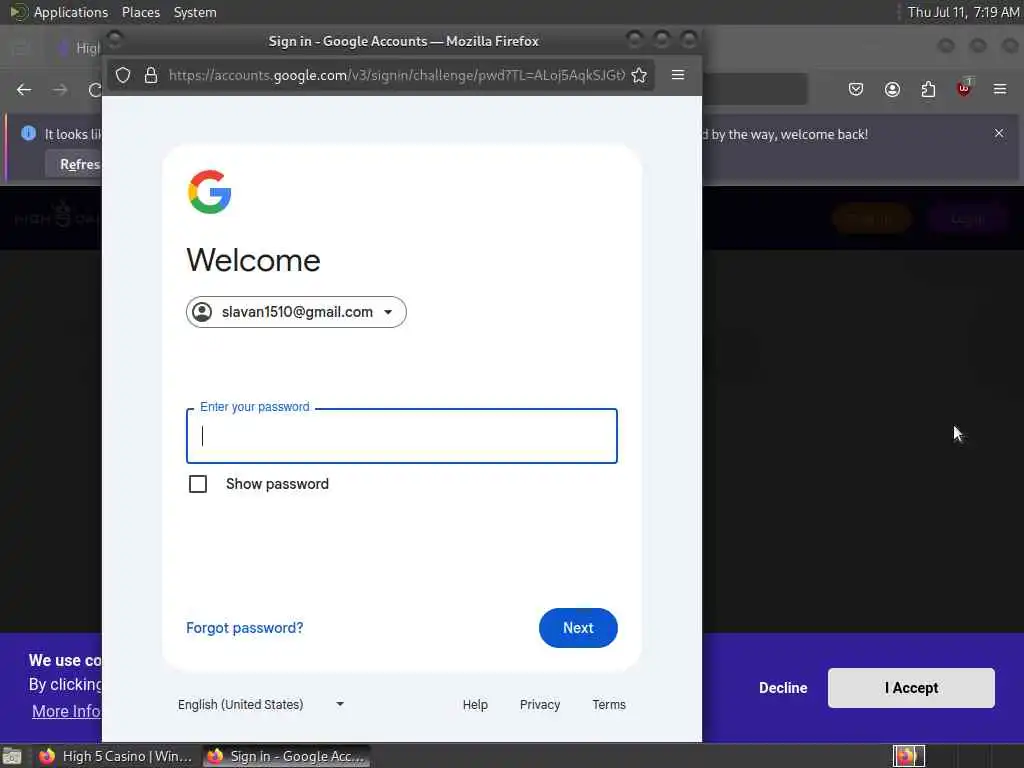Screen dimensions: 1024x768
Task: Dismiss the welcome back notification bar
Action: pyautogui.click(x=999, y=133)
